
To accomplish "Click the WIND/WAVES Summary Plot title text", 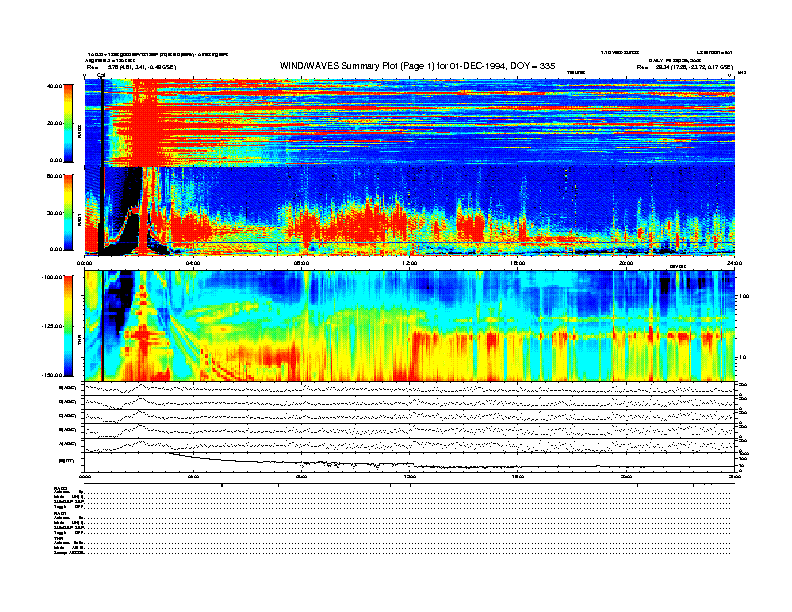I will 418,66.
